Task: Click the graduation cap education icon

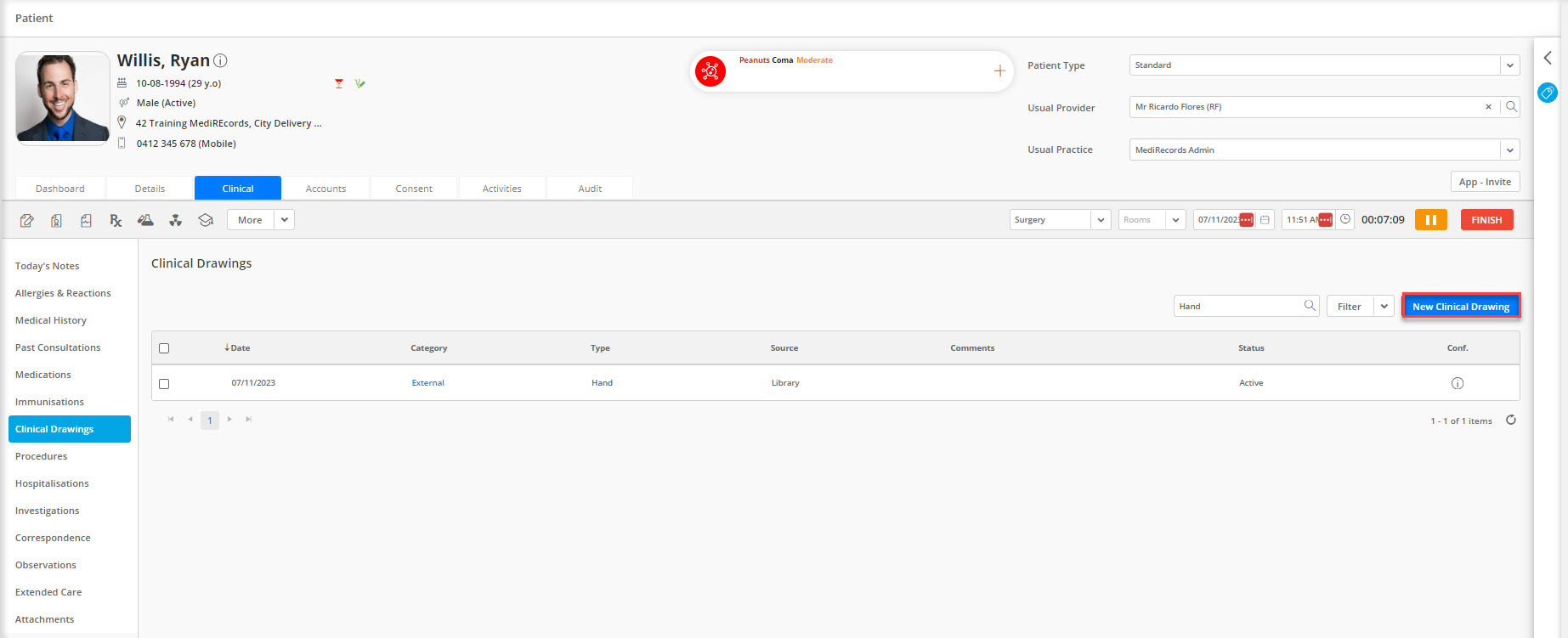Action: click(x=206, y=220)
